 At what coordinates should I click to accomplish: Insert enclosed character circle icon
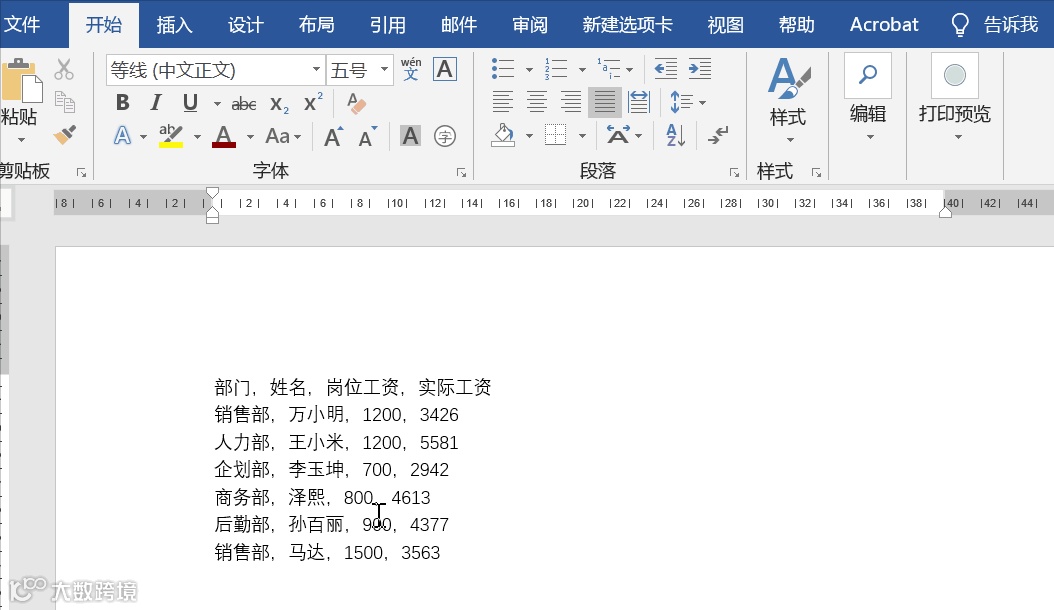pos(444,137)
